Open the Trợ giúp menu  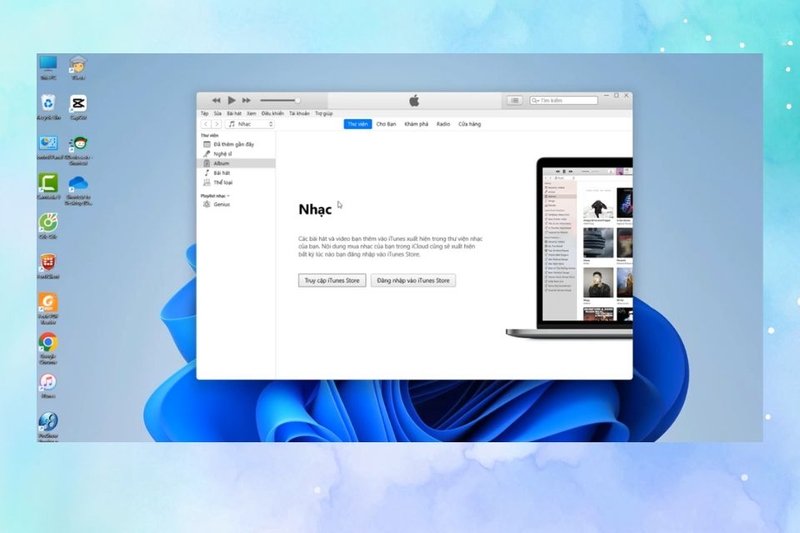pos(324,113)
